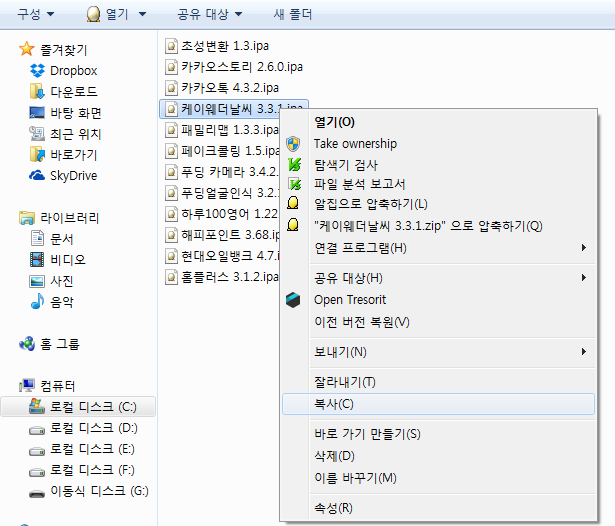Select file 푸딩얼굴인식 in the list
The image size is (615, 526).
click(x=222, y=193)
